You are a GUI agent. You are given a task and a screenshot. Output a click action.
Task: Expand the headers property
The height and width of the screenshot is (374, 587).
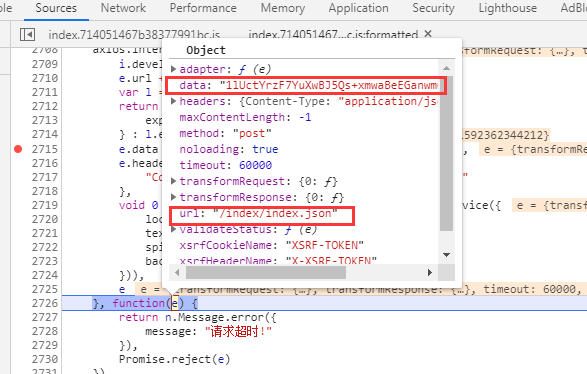pyautogui.click(x=173, y=101)
